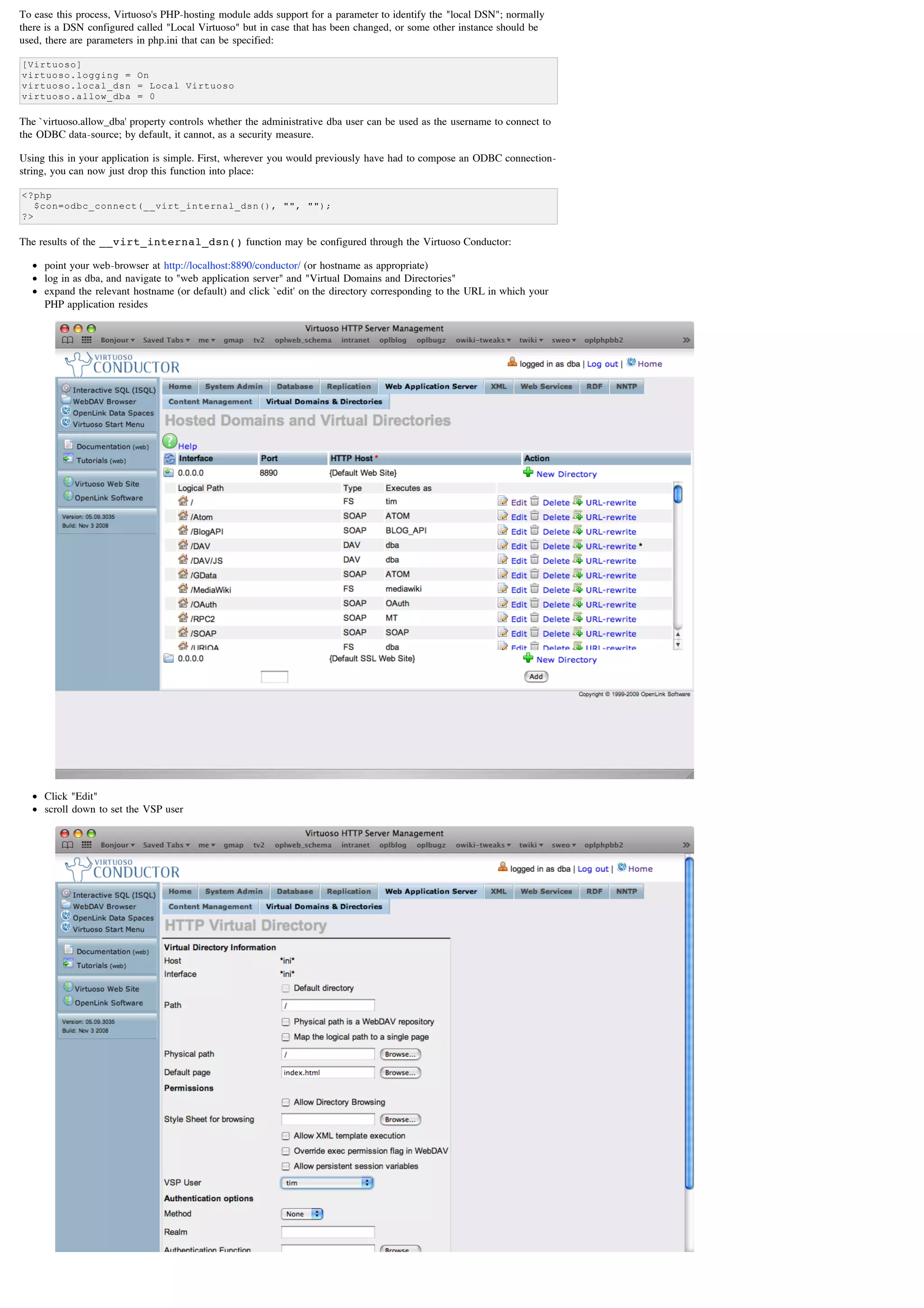
Task: Open sweo bookmarks dropdown in second browser window
Action: [x=564, y=845]
